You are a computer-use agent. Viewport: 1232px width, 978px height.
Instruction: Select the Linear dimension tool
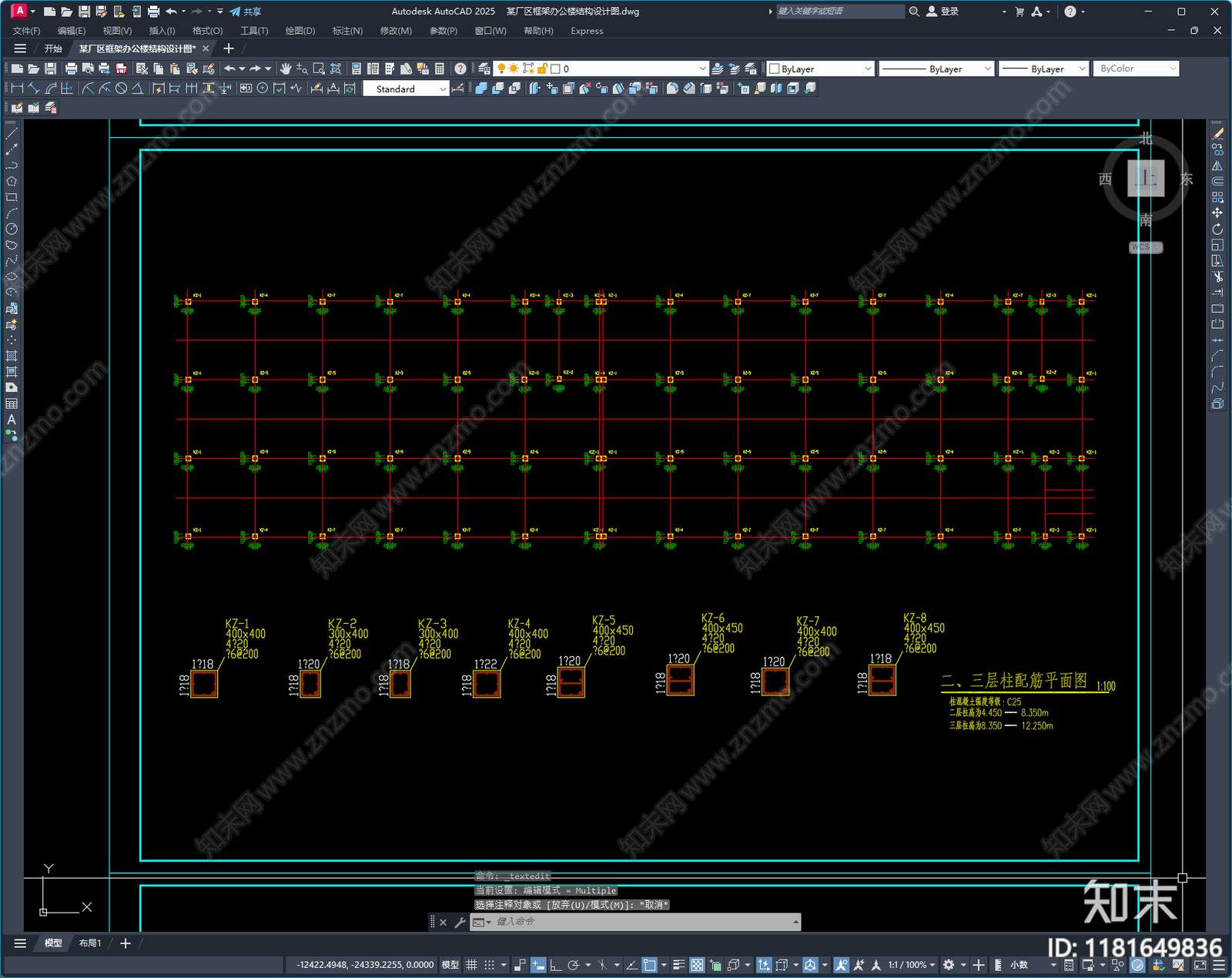click(17, 89)
